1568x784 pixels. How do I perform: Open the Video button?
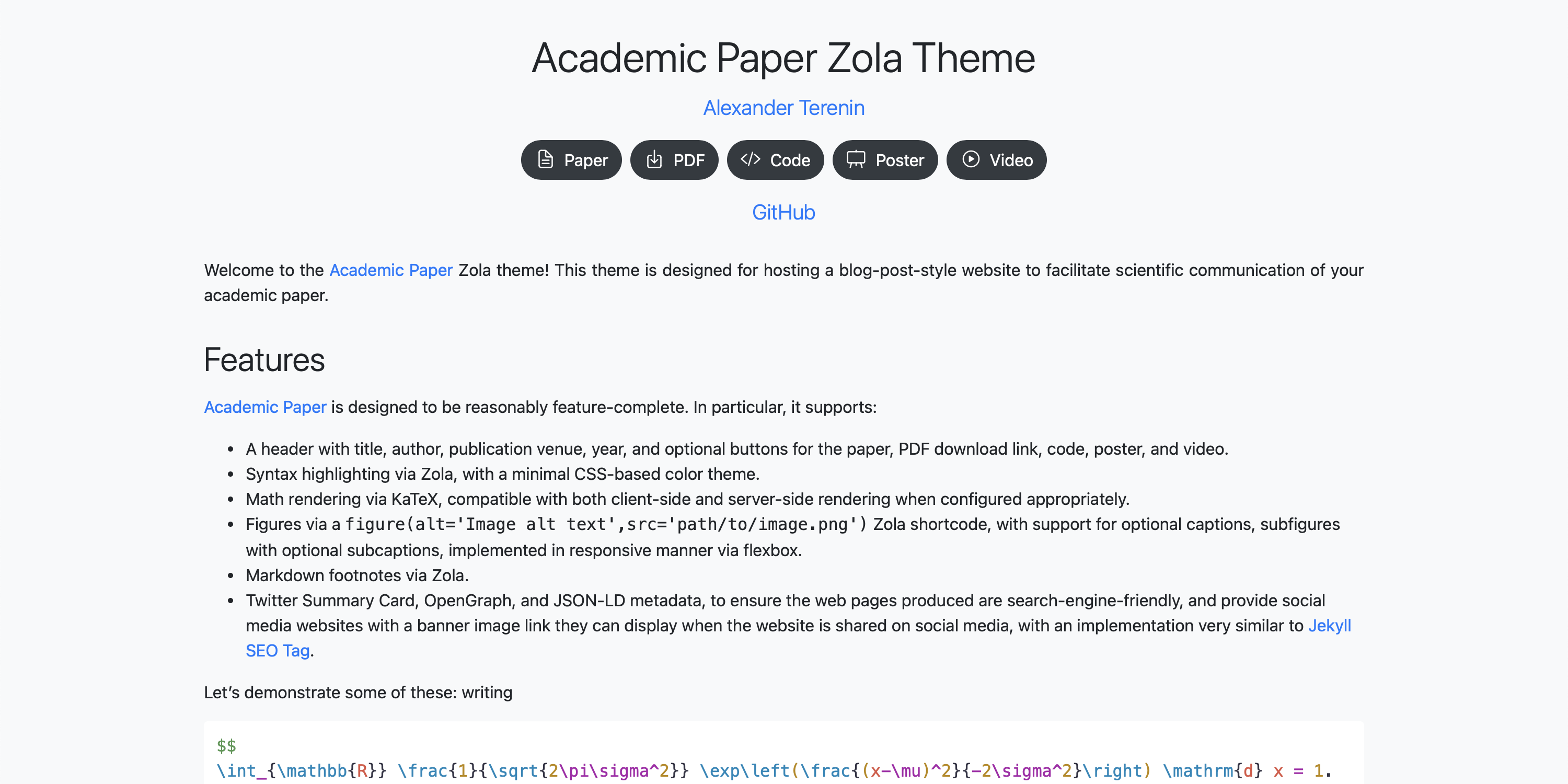996,159
